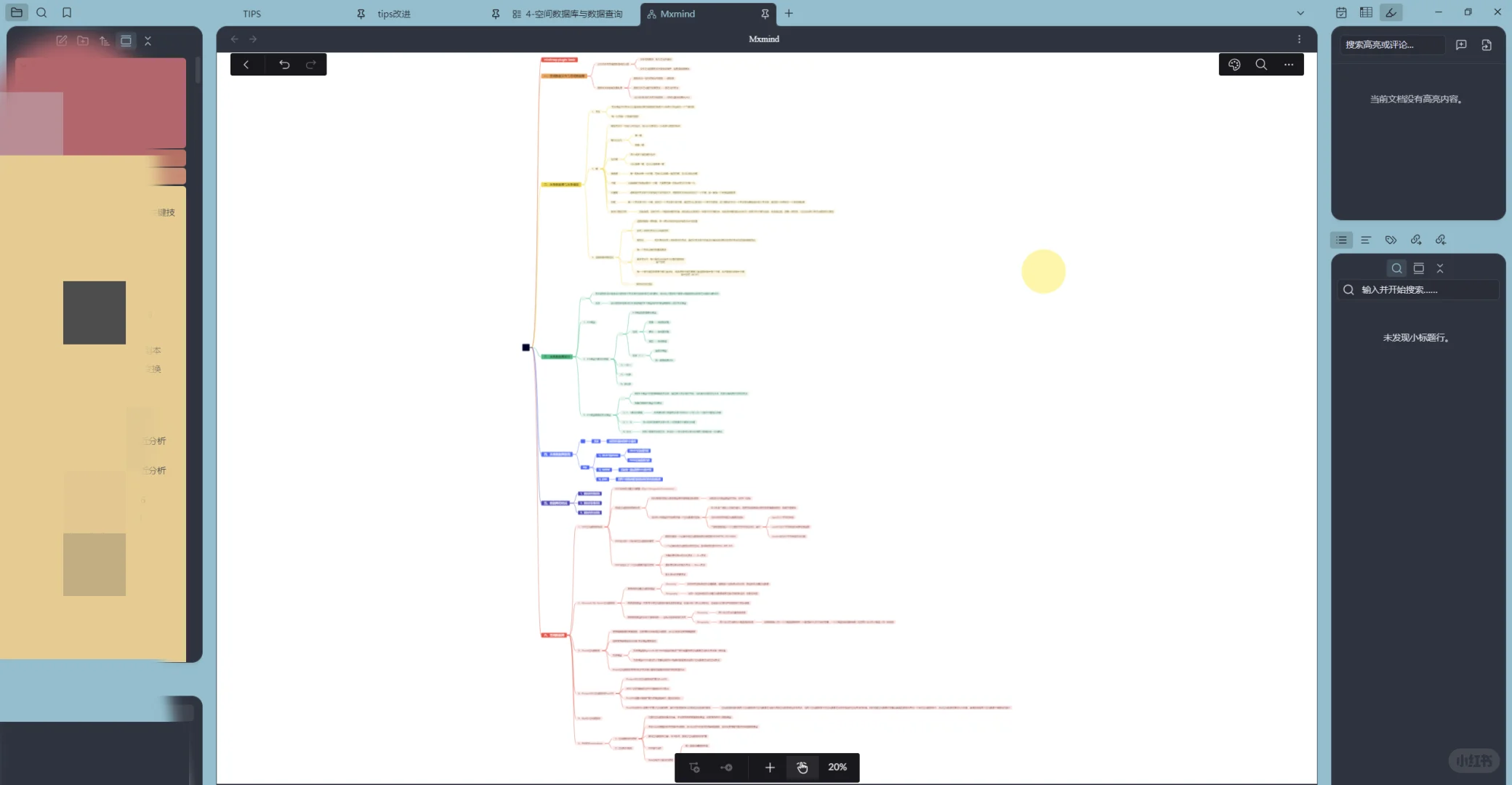Open the mind map theme palette icon
The height and width of the screenshot is (785, 1512).
[1234, 65]
